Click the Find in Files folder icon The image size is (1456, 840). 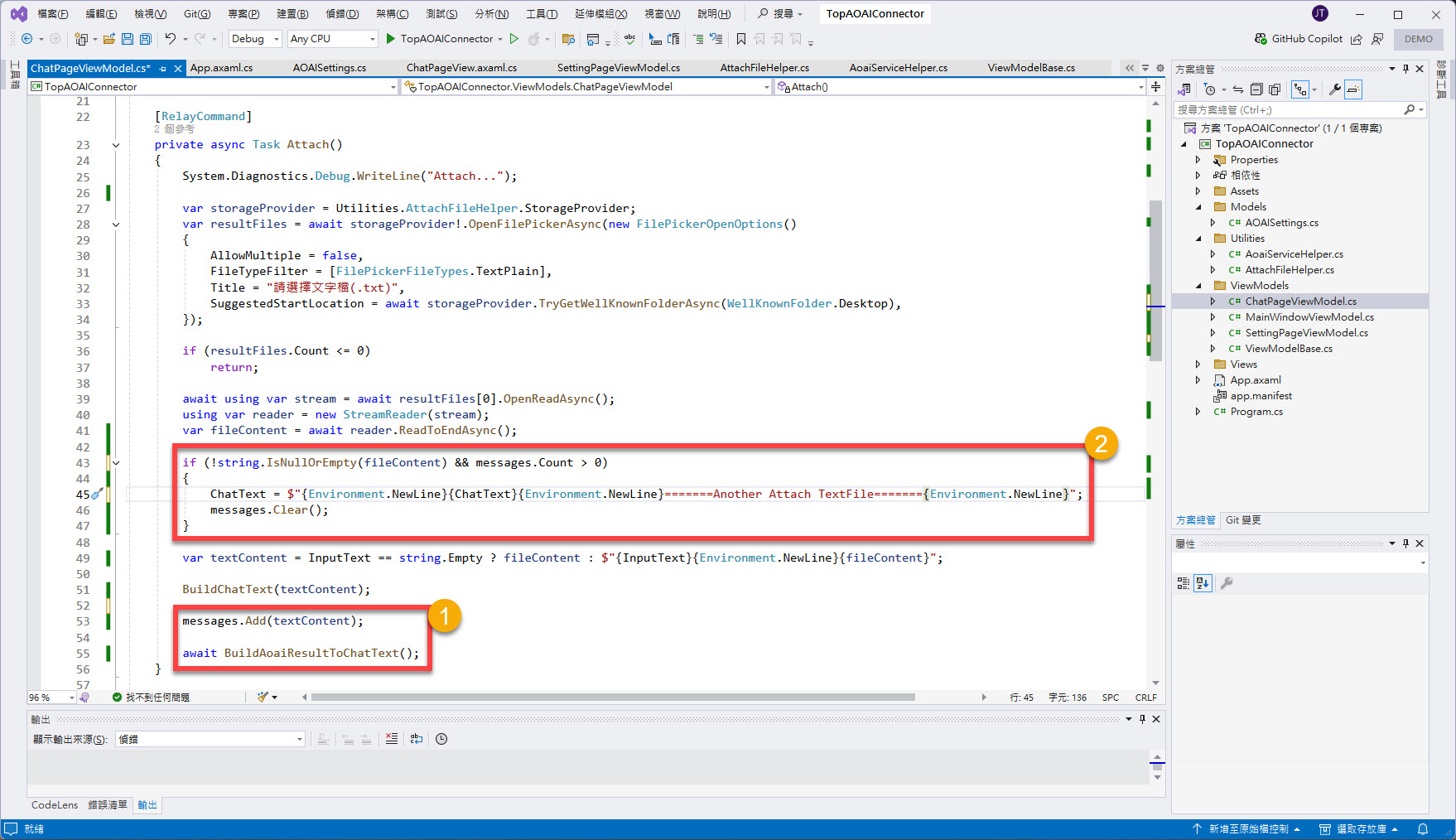(568, 39)
